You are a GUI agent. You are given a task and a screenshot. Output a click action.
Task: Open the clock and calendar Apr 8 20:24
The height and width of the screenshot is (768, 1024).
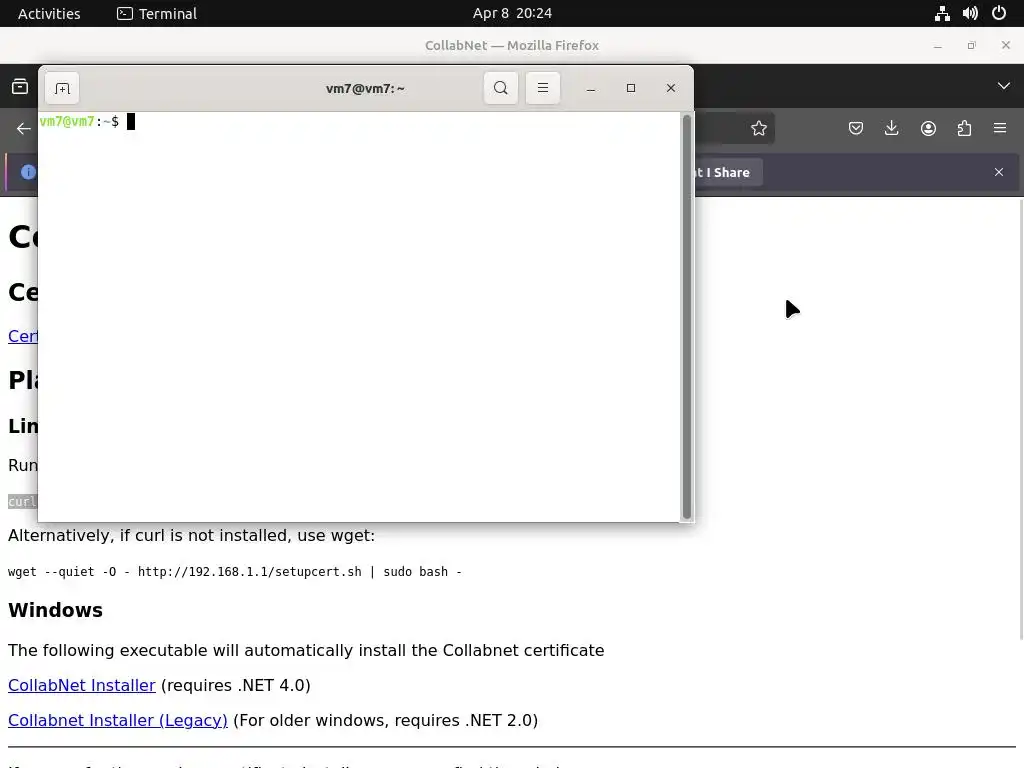click(512, 13)
